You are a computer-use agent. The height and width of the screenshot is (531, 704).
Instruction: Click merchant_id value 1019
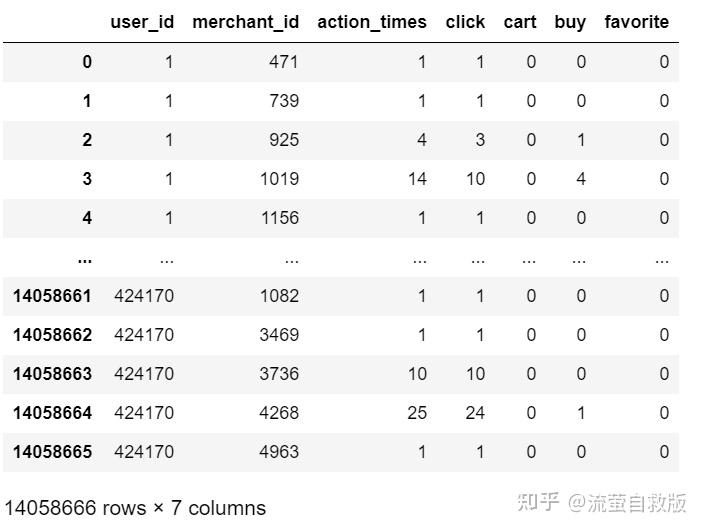pos(278,179)
